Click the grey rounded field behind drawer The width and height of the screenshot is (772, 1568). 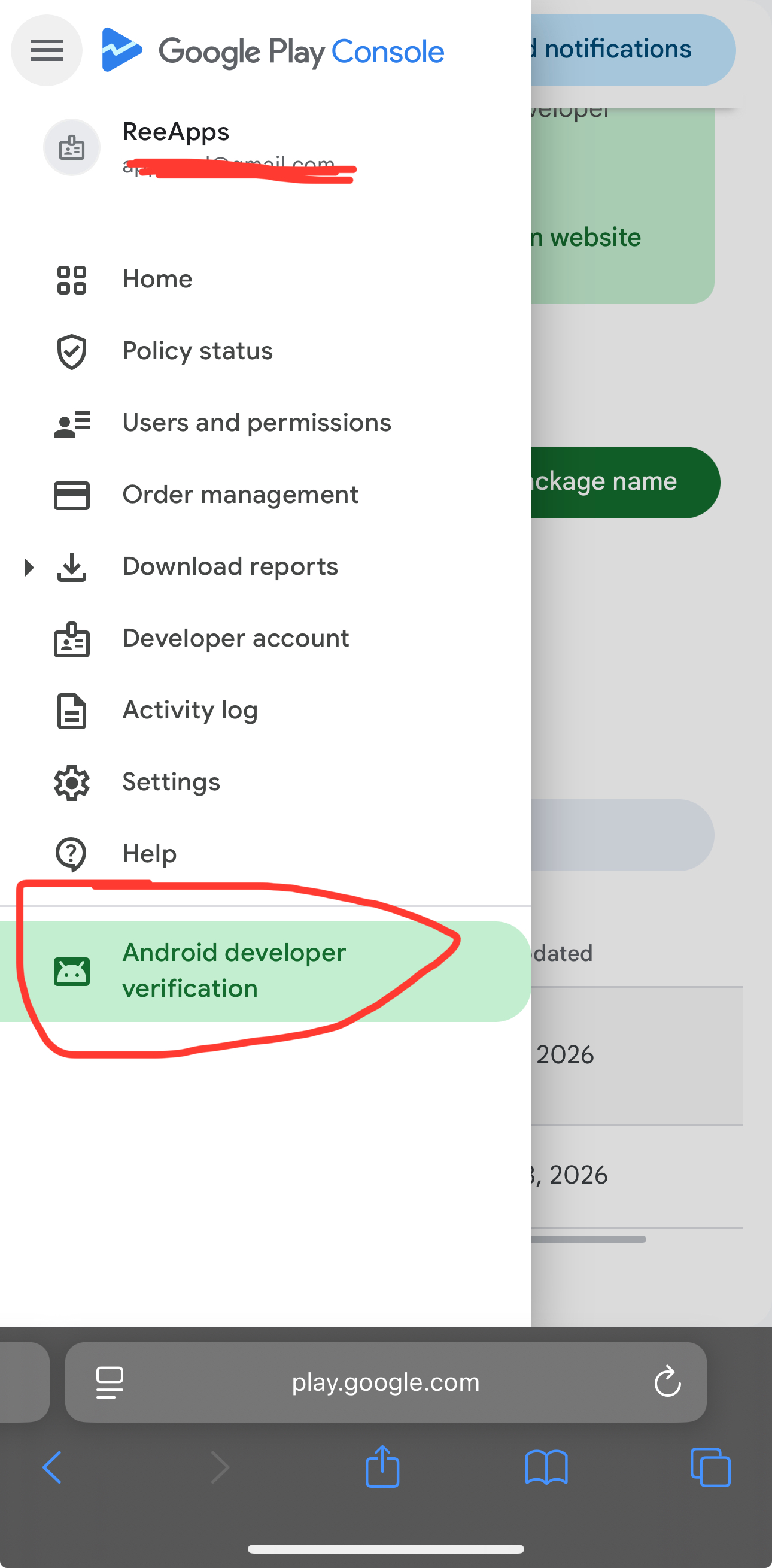[622, 835]
